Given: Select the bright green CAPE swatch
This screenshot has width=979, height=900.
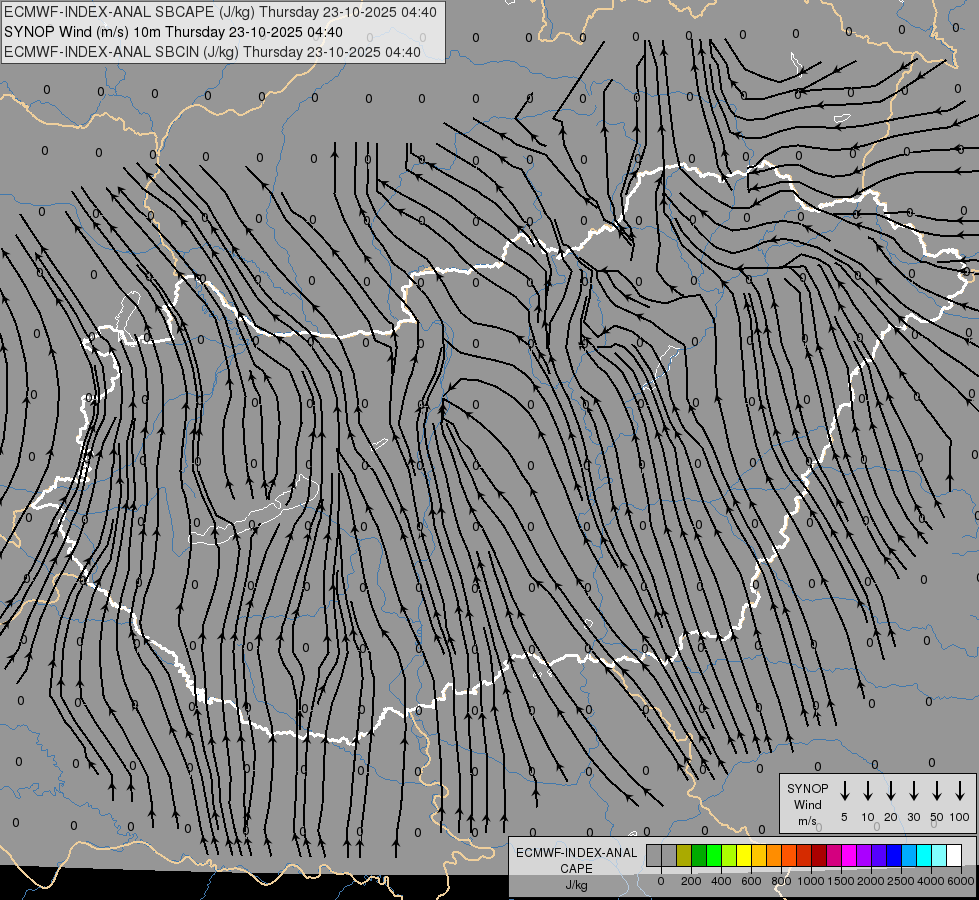Looking at the screenshot, I should [x=714, y=855].
